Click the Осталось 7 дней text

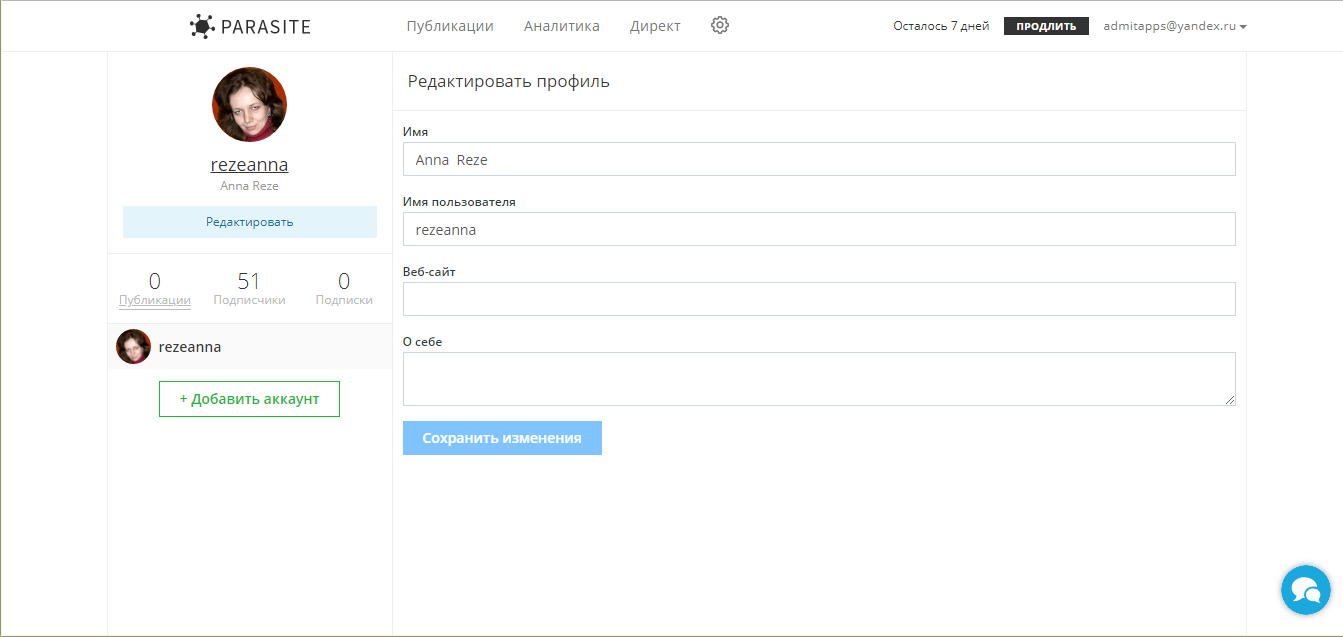coord(941,26)
